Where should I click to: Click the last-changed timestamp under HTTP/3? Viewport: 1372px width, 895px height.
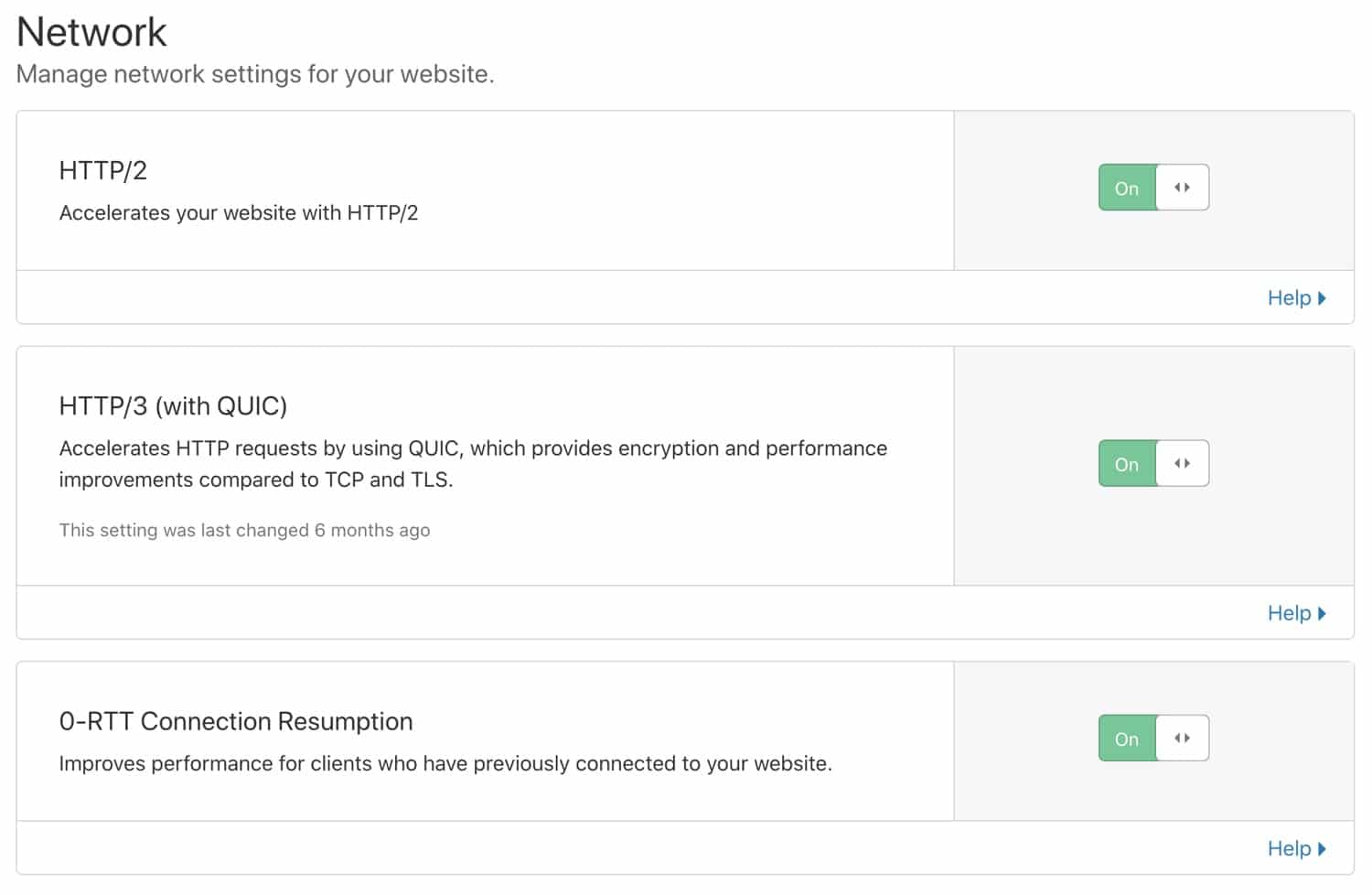point(244,530)
